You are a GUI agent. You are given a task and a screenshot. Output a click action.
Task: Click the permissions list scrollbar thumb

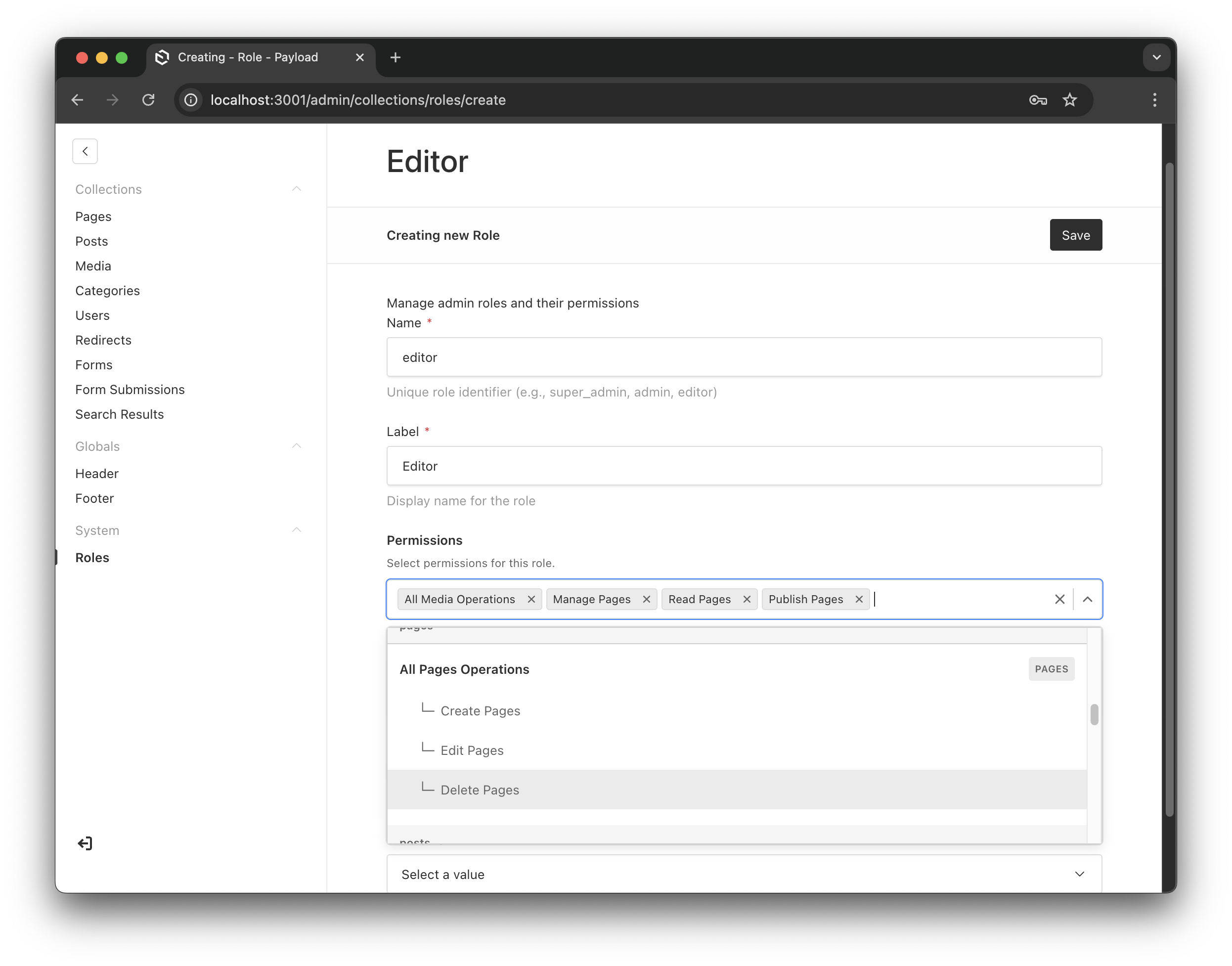click(x=1094, y=714)
